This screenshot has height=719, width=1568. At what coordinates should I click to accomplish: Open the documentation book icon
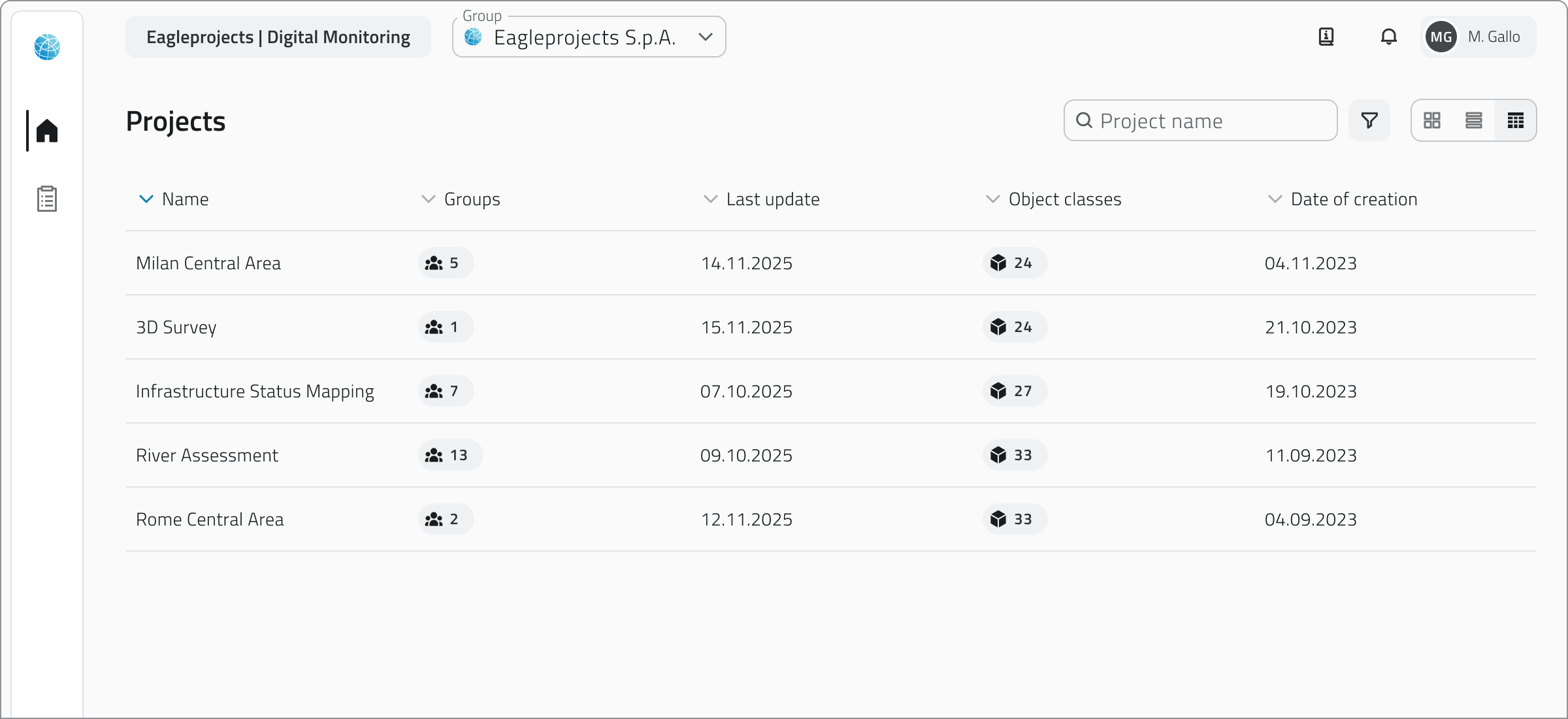coord(1326,37)
